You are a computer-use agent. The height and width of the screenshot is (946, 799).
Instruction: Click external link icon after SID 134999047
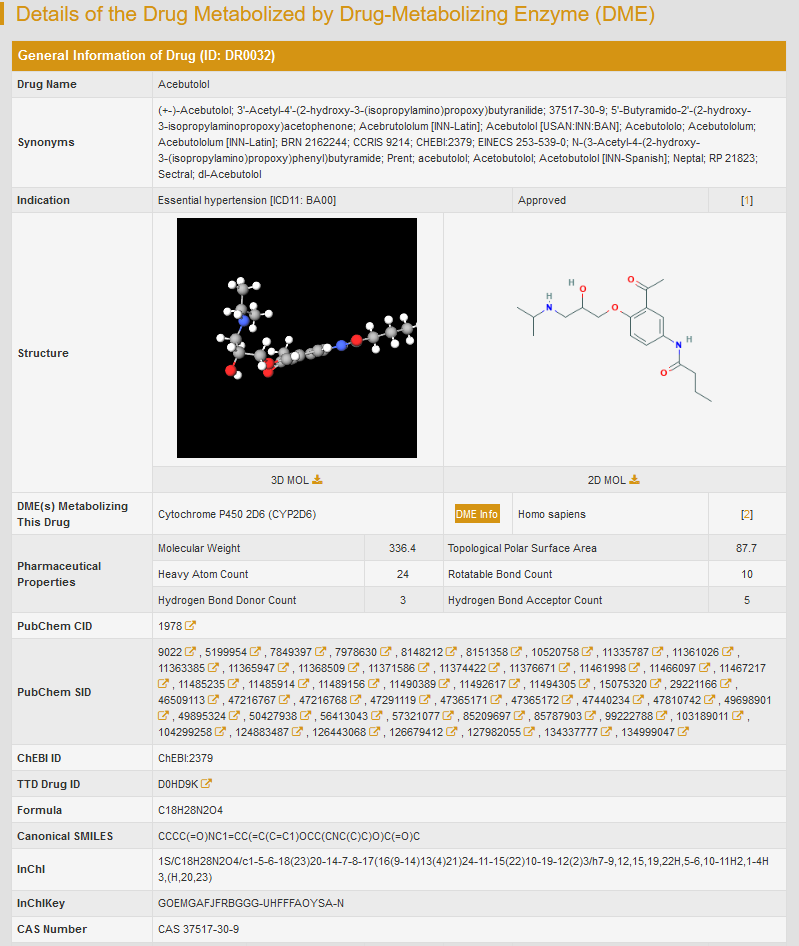coord(683,732)
